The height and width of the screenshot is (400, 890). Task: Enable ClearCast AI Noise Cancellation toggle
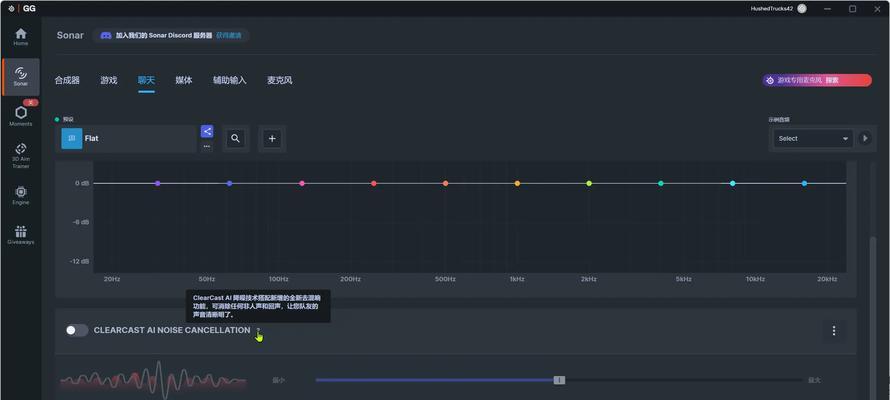[x=77, y=330]
